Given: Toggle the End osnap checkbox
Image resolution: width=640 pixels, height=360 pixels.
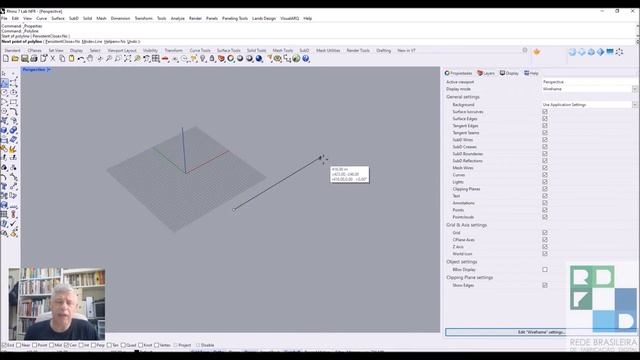Looking at the screenshot, I should click(x=4, y=345).
